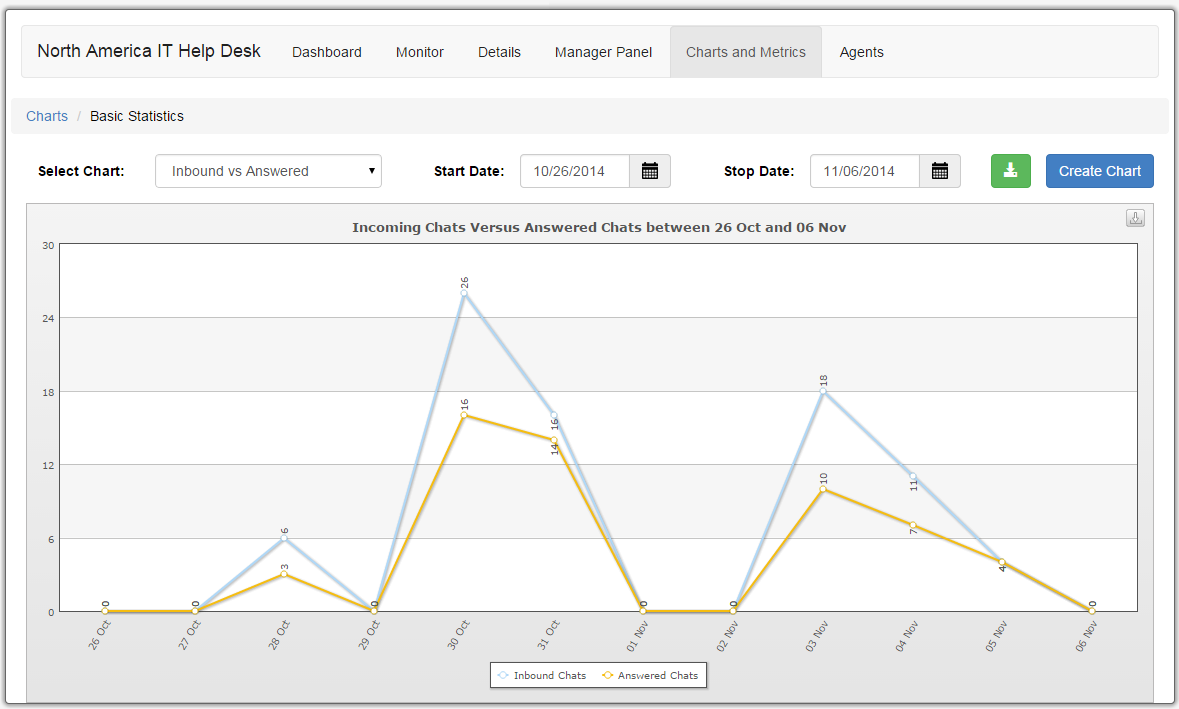Click the chart title text
This screenshot has height=709, width=1179.
599,227
